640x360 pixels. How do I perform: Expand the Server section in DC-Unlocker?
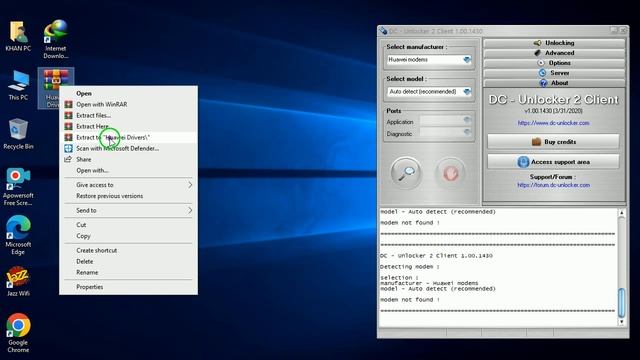pos(554,73)
